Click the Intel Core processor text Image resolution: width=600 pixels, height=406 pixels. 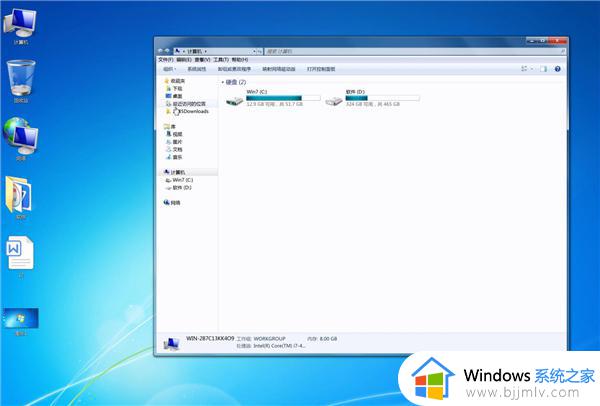coord(279,346)
